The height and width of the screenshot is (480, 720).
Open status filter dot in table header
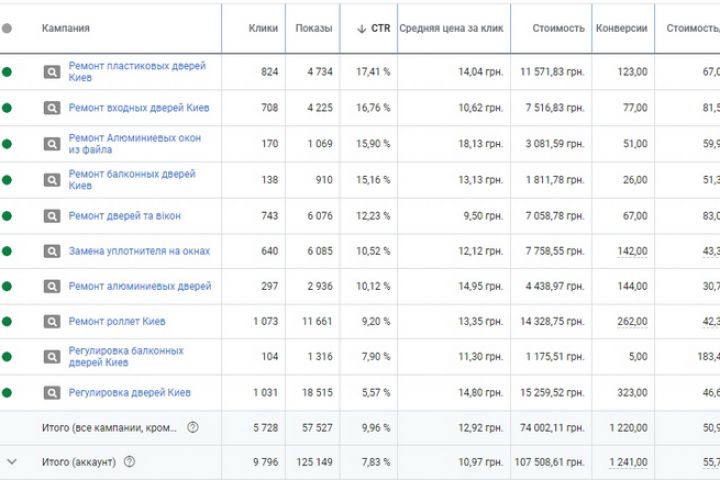pos(8,29)
